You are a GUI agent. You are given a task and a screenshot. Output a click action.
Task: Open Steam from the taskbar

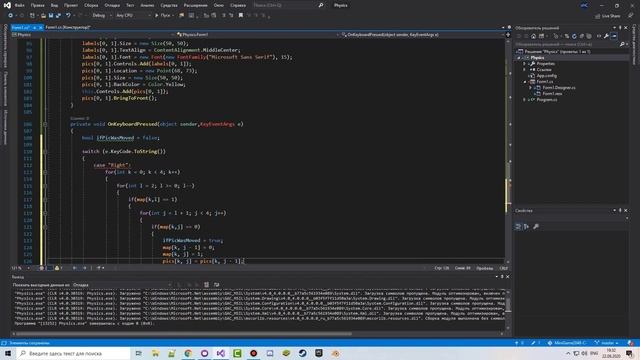pyautogui.click(x=302, y=353)
